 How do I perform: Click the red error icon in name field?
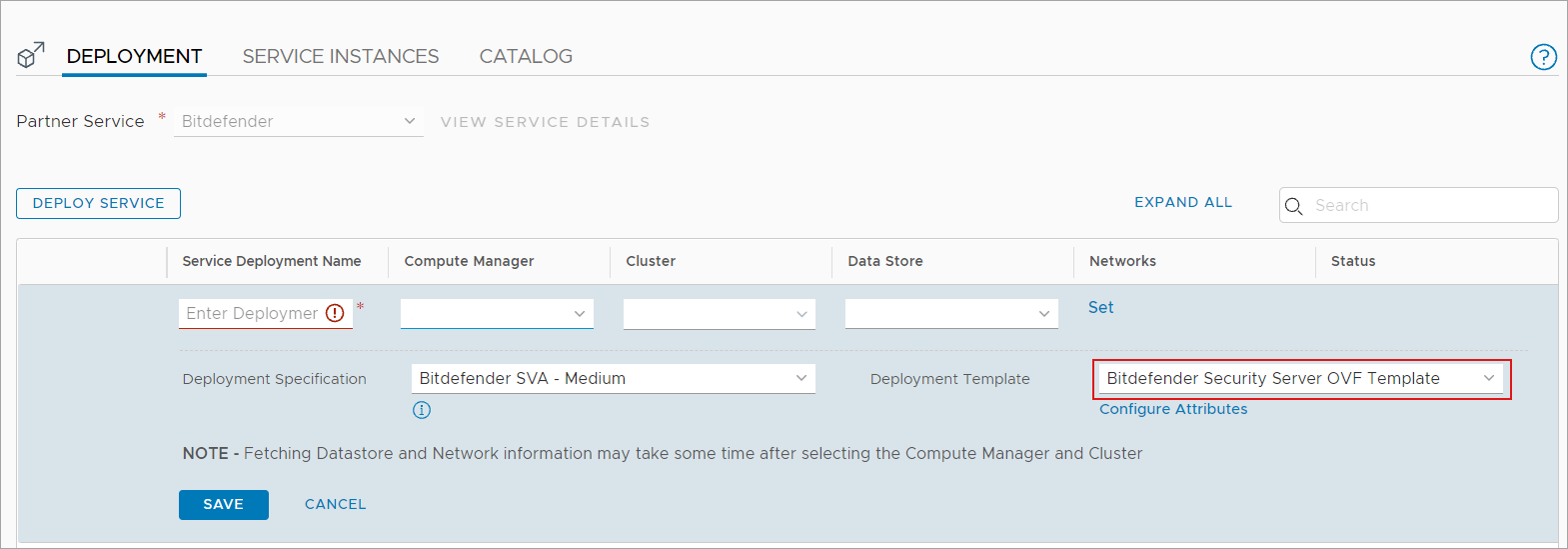pos(335,313)
